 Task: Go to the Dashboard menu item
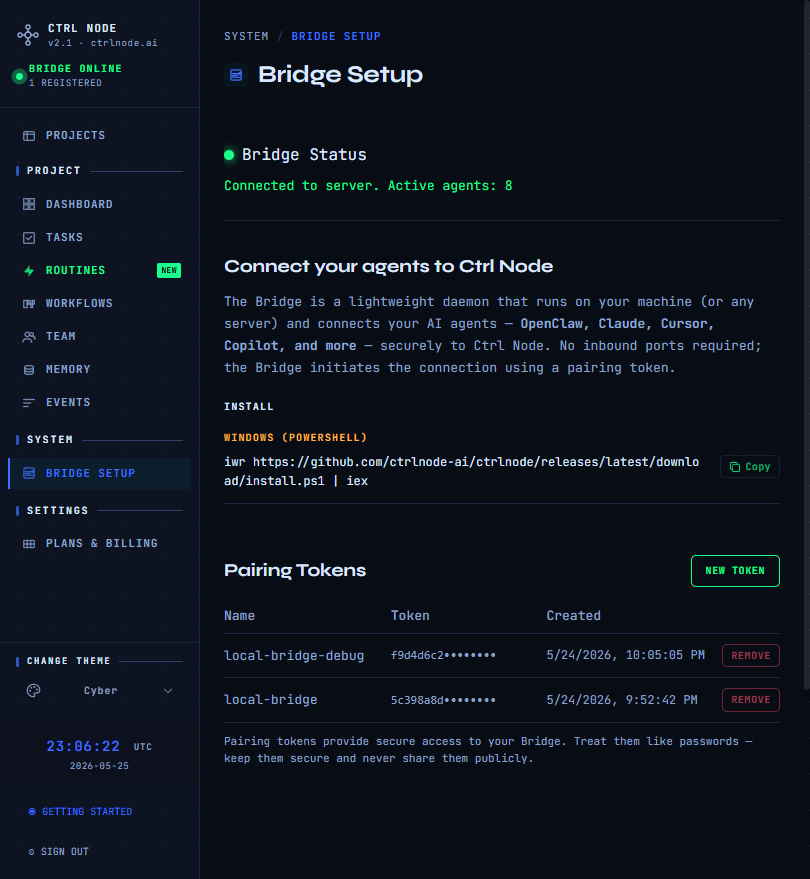pyautogui.click(x=100, y=204)
